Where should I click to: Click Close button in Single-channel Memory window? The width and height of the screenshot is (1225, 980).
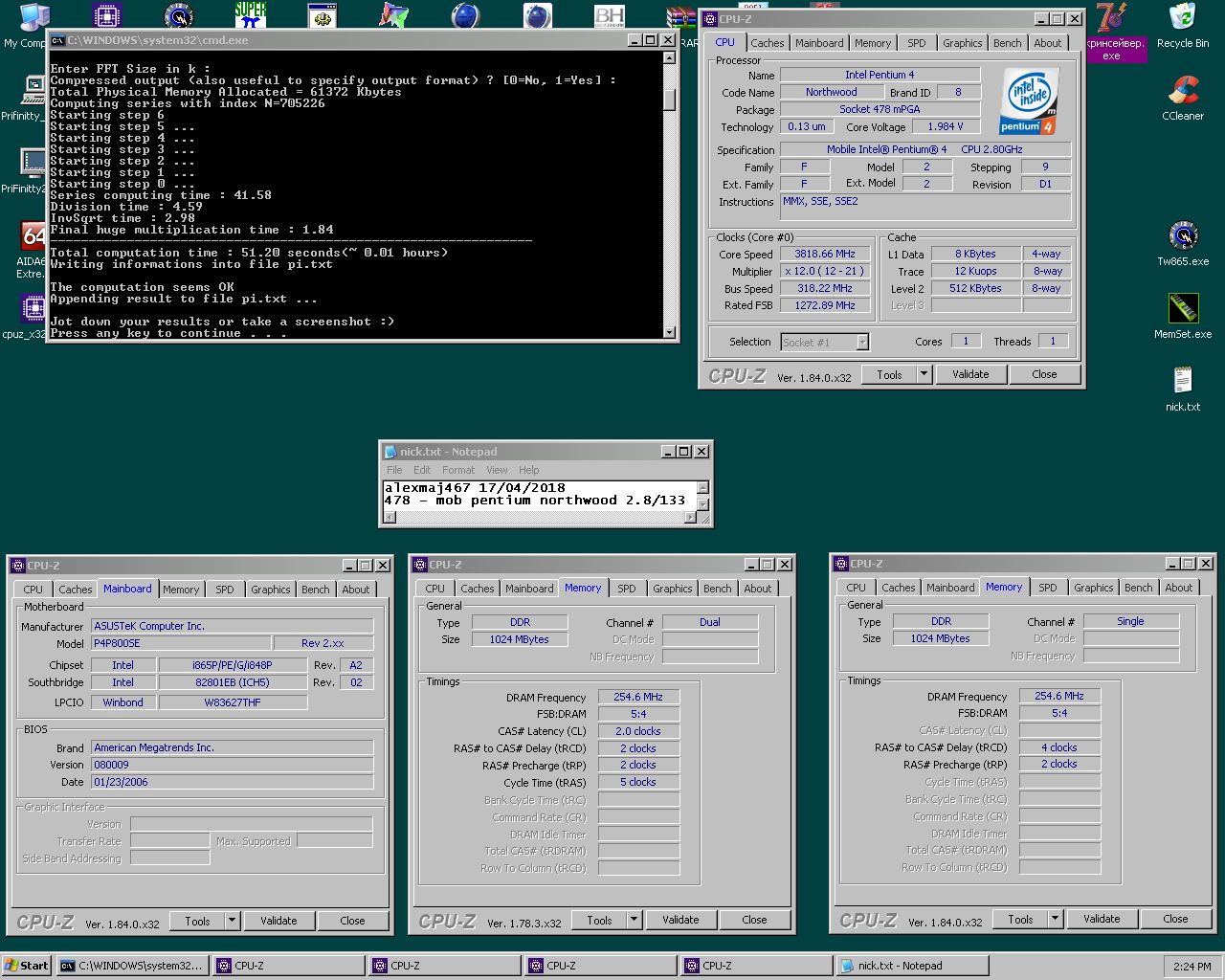[1175, 919]
